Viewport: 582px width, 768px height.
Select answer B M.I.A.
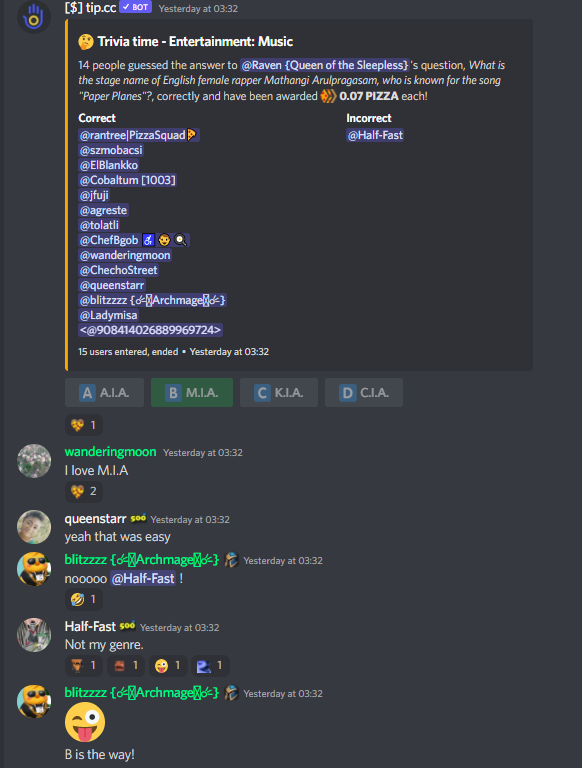pos(192,393)
